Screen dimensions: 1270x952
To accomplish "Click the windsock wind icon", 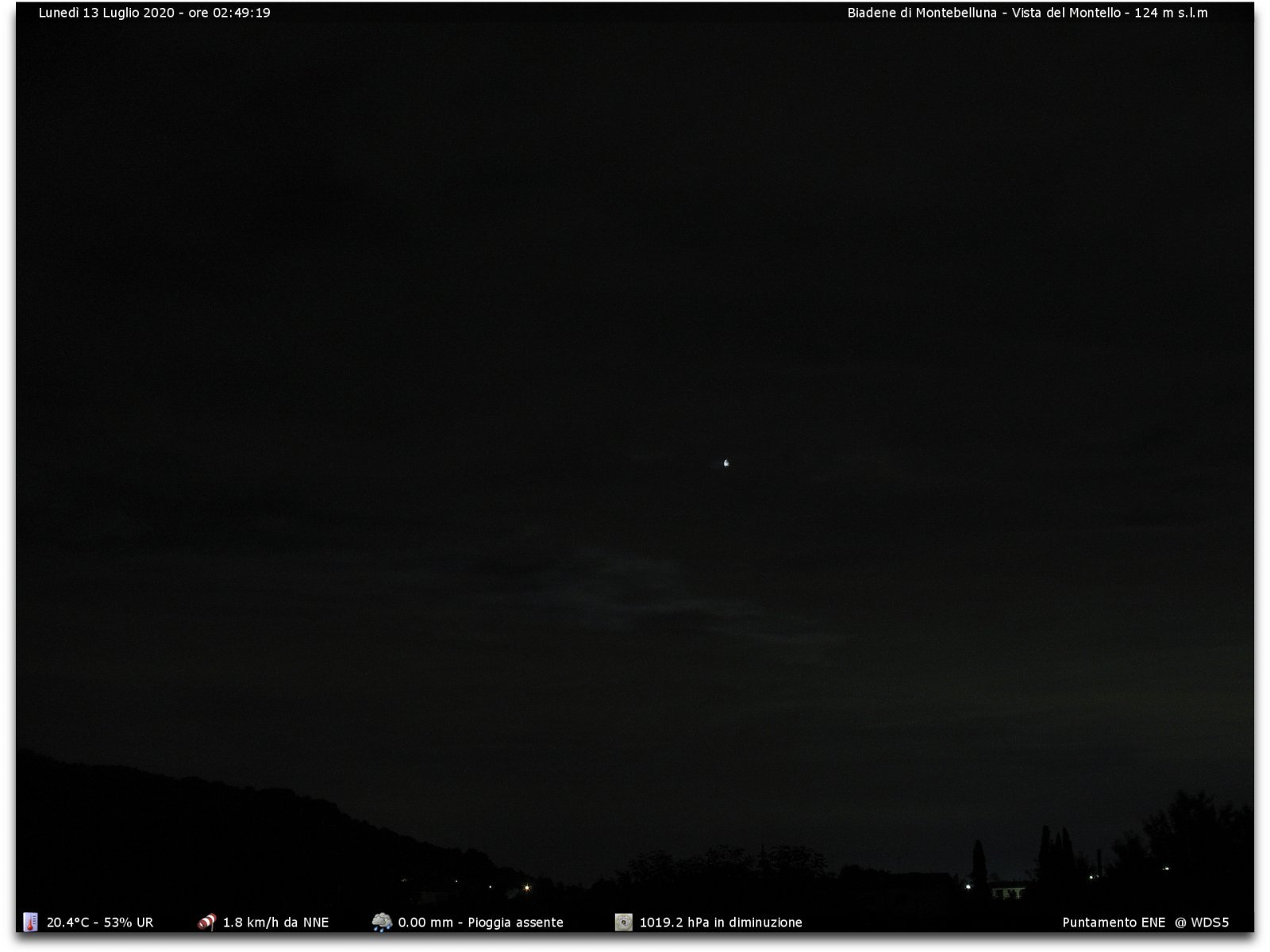I will [x=206, y=922].
